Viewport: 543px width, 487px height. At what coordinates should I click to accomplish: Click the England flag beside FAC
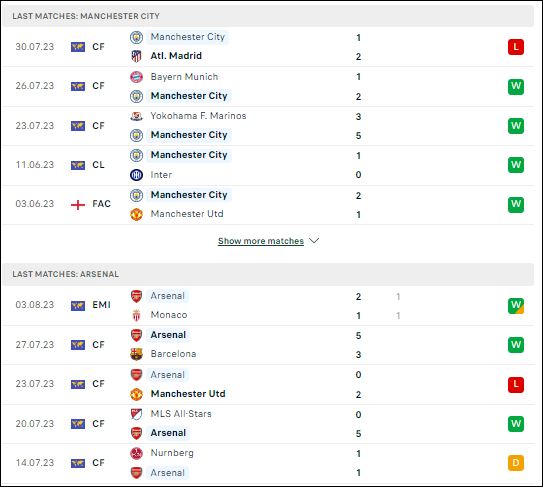coord(78,205)
